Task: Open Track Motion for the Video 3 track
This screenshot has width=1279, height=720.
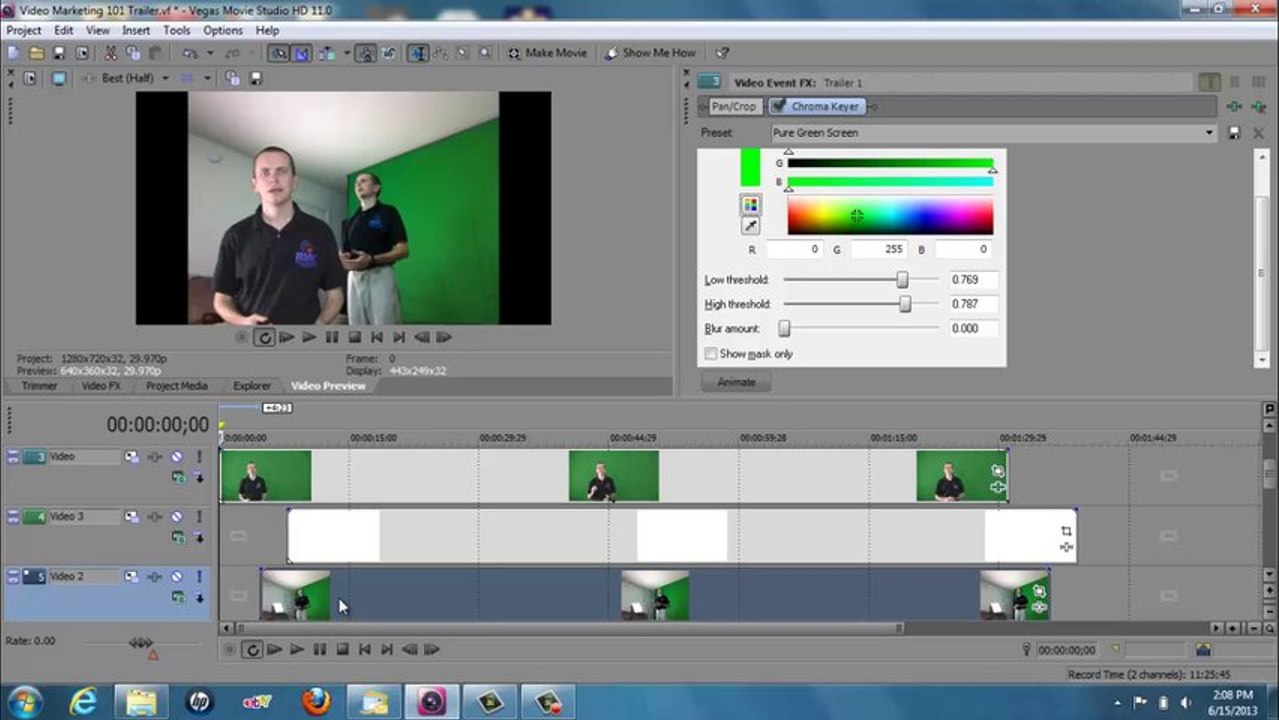Action: [x=131, y=517]
